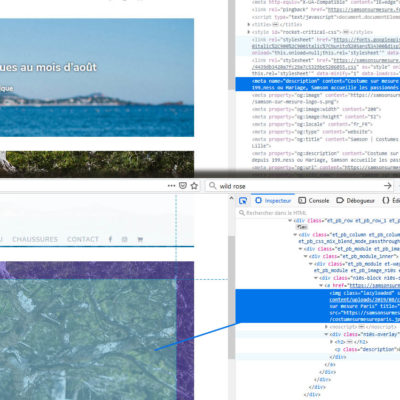Expand the rocket-critical-css style node

click(x=249, y=32)
